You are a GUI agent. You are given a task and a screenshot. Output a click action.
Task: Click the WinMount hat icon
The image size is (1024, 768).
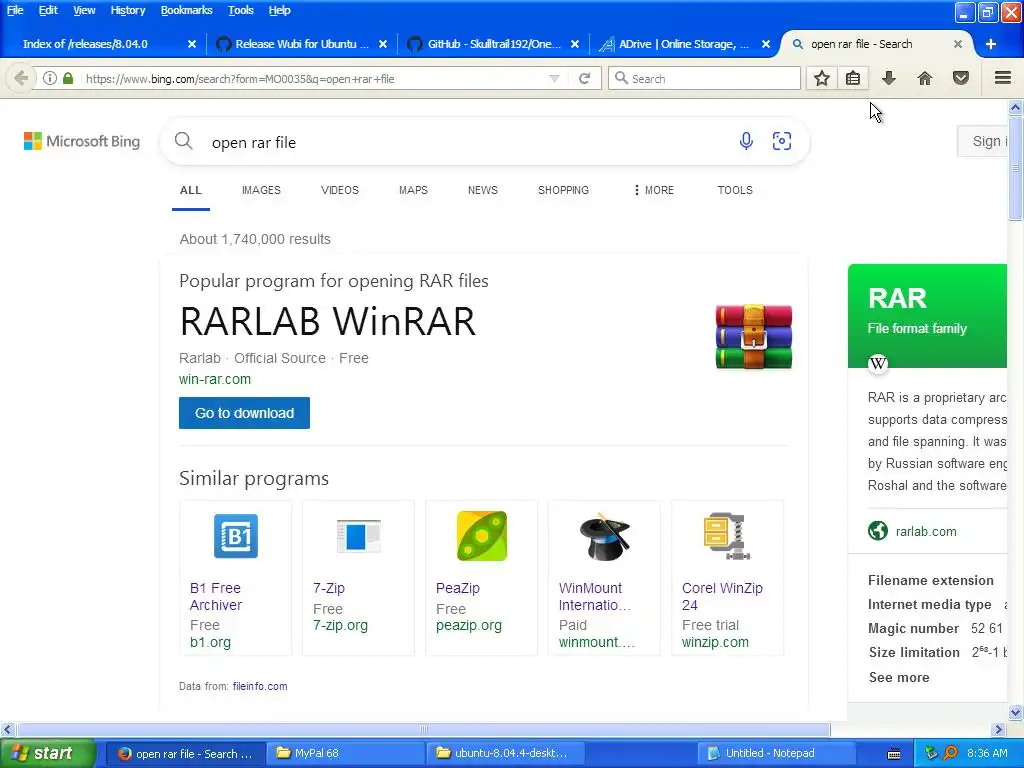604,537
